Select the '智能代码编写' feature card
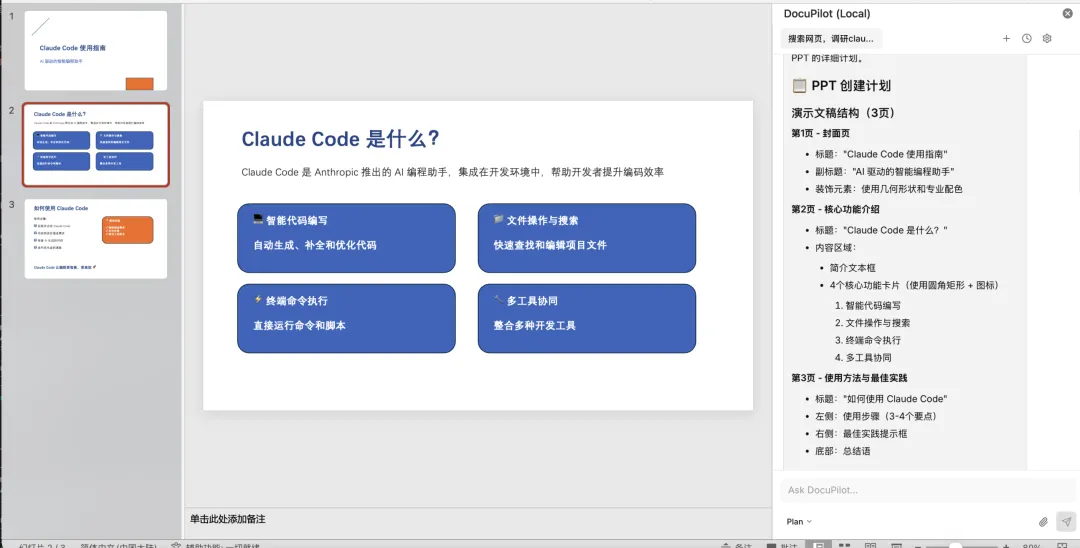The width and height of the screenshot is (1080, 548). coord(346,238)
